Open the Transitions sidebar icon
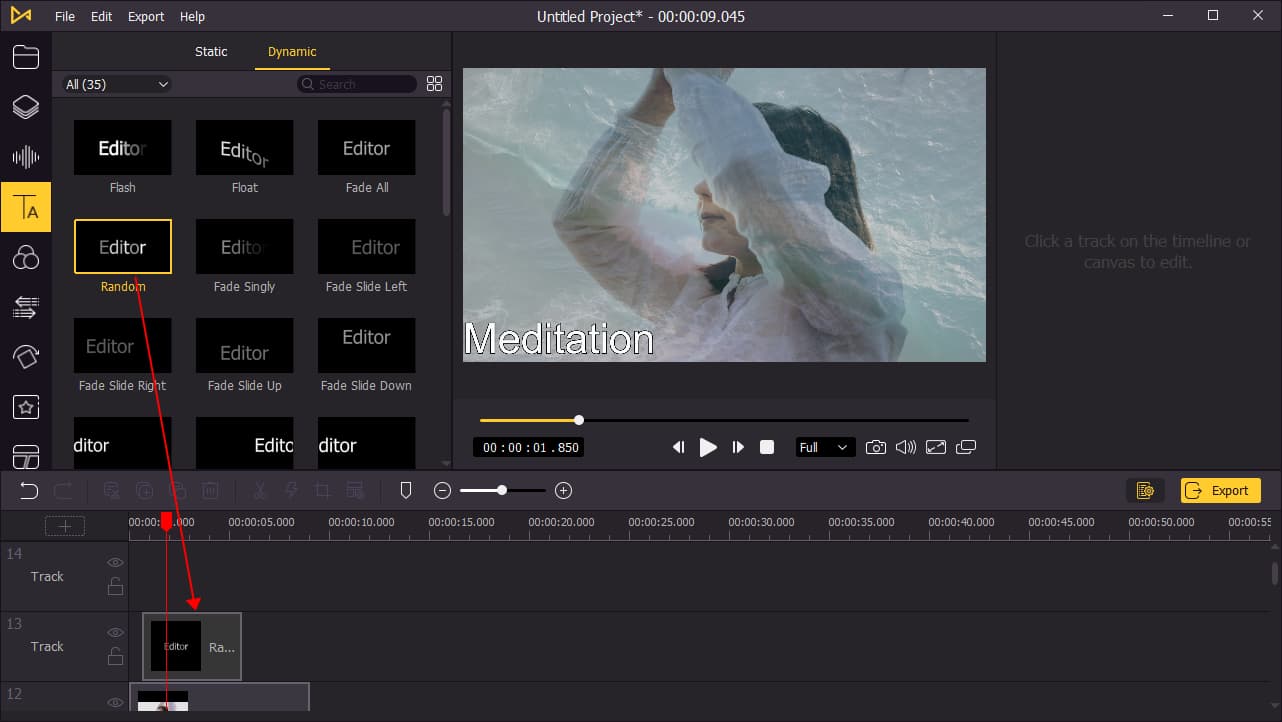The height and width of the screenshot is (722, 1282). point(26,304)
